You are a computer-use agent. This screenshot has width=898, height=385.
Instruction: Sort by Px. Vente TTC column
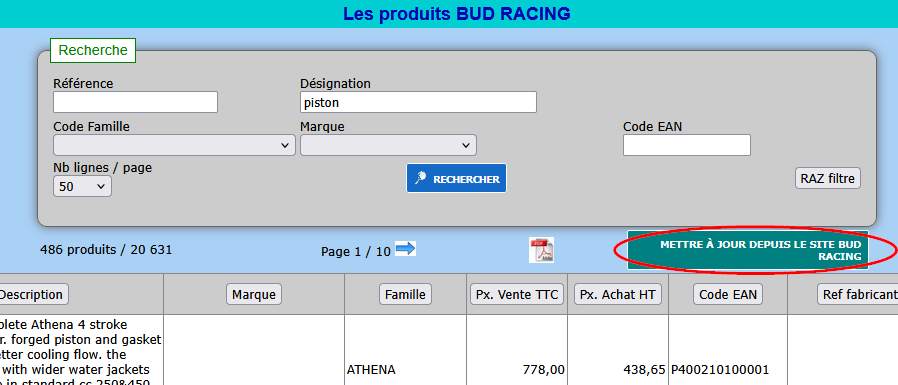click(517, 294)
